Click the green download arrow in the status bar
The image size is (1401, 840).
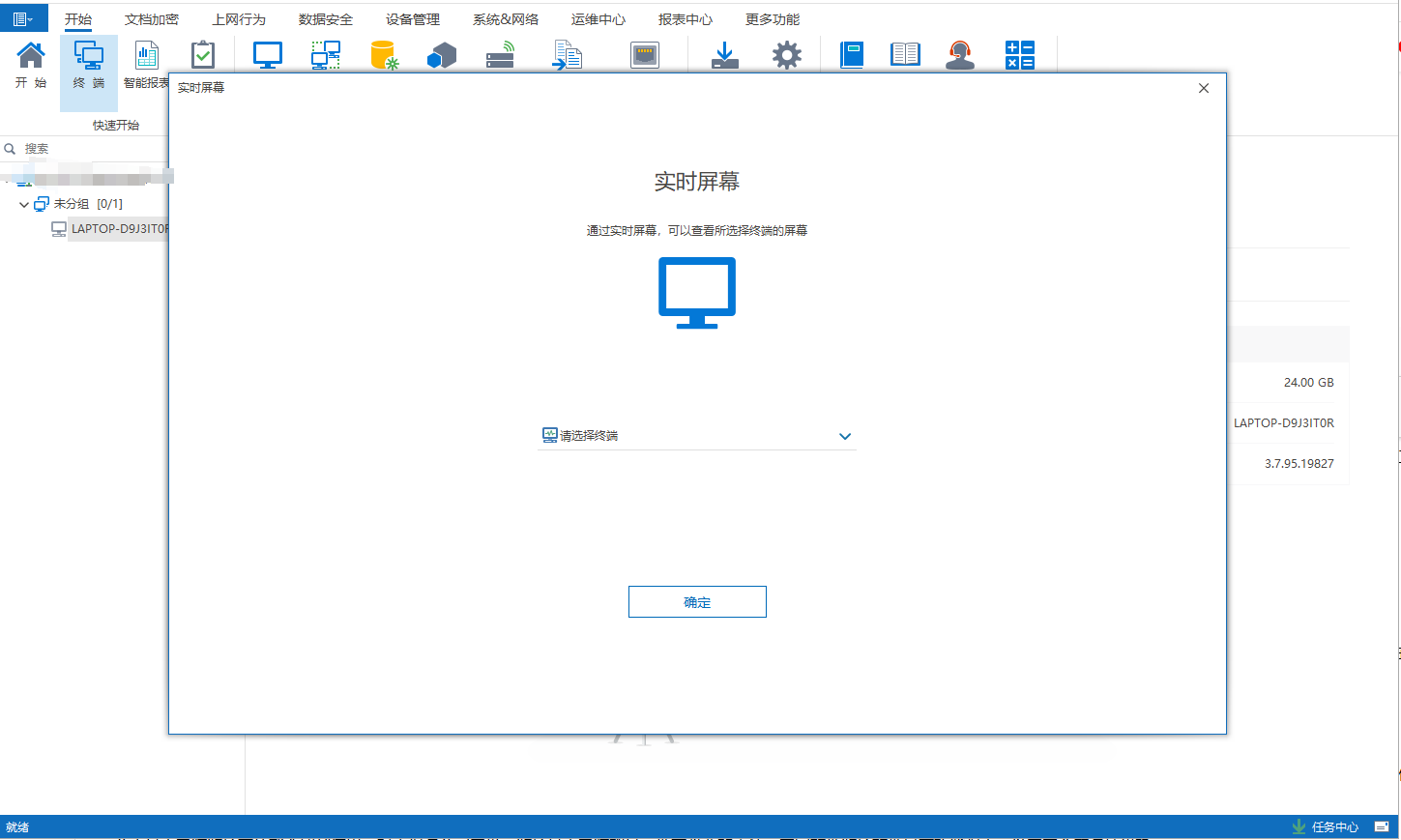pyautogui.click(x=1299, y=826)
